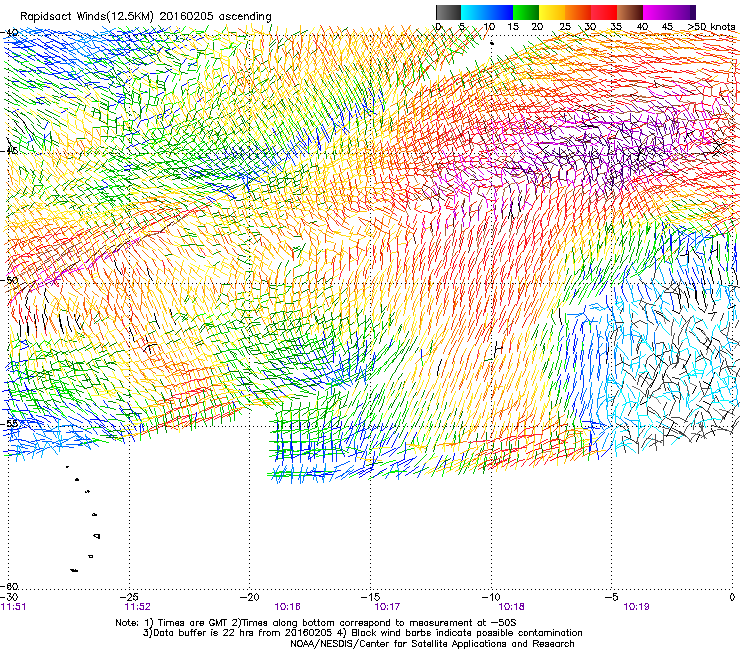
Task: Click the gray 0-5 knots legend swatch
Action: (x=449, y=12)
